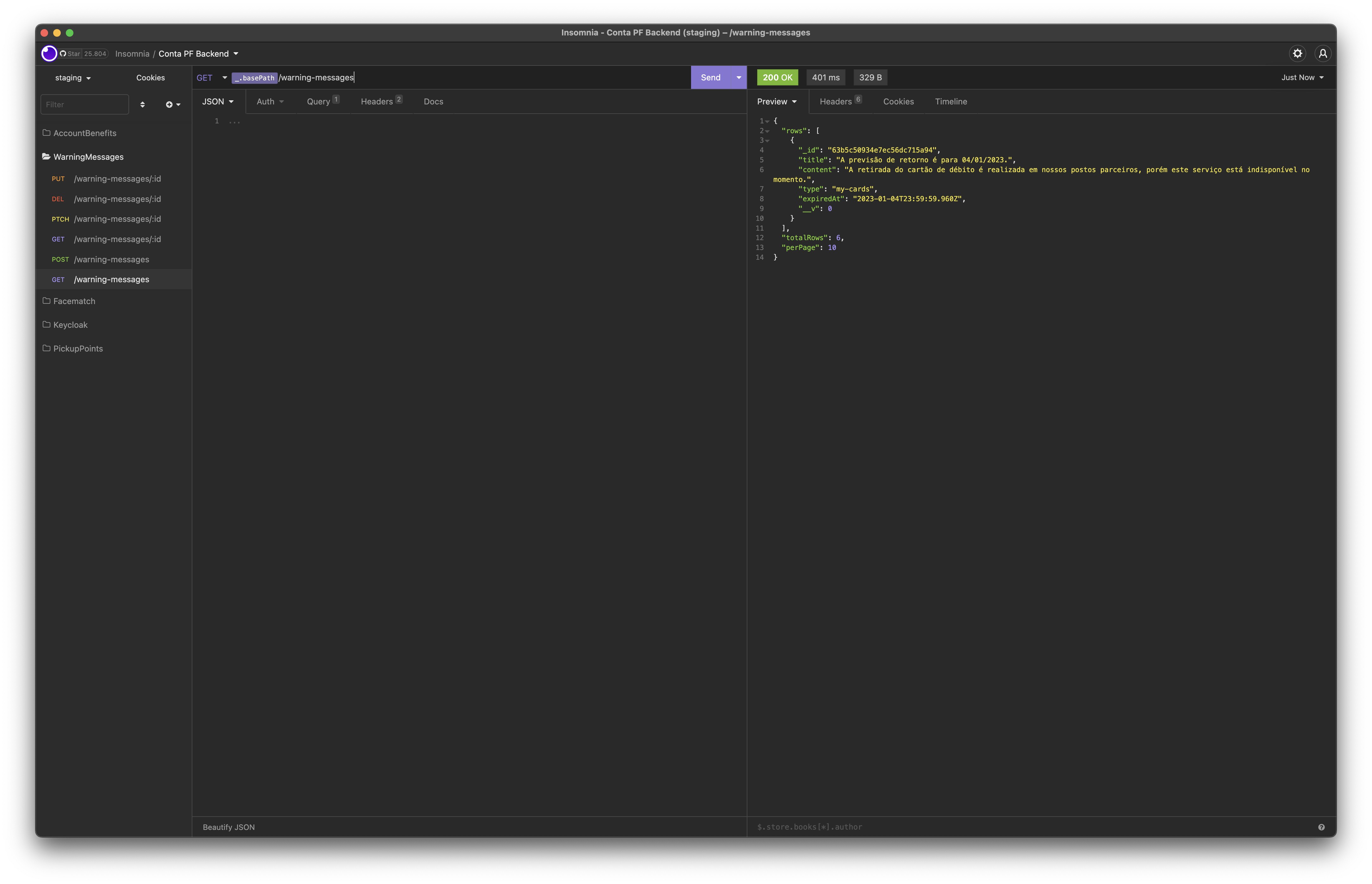Viewport: 1372px width, 884px height.
Task: Click the open WarningMessages folder icon
Action: coord(47,157)
